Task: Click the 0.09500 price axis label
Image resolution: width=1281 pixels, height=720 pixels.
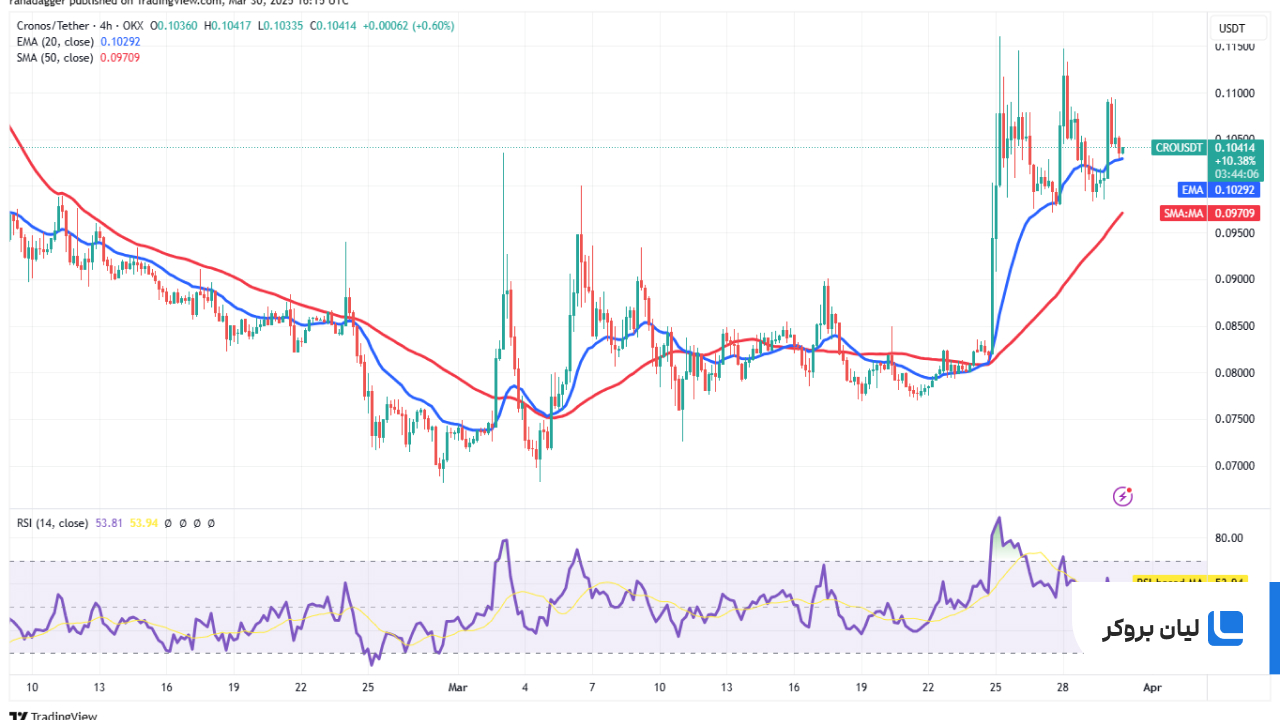Action: (1235, 233)
